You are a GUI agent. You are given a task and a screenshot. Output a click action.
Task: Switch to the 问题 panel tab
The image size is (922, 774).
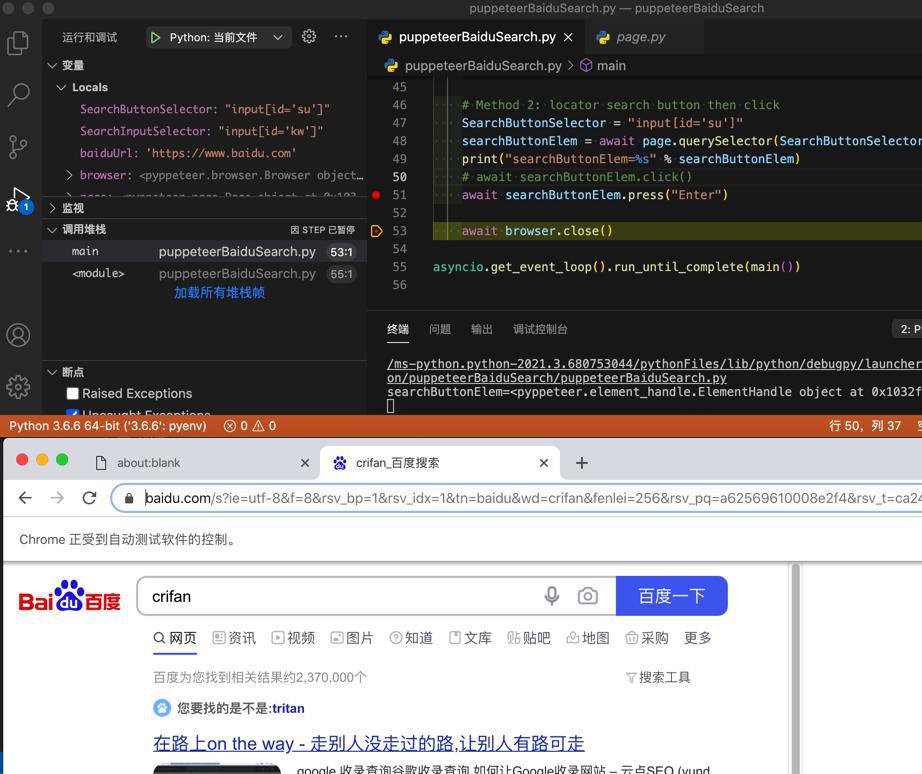click(x=440, y=329)
